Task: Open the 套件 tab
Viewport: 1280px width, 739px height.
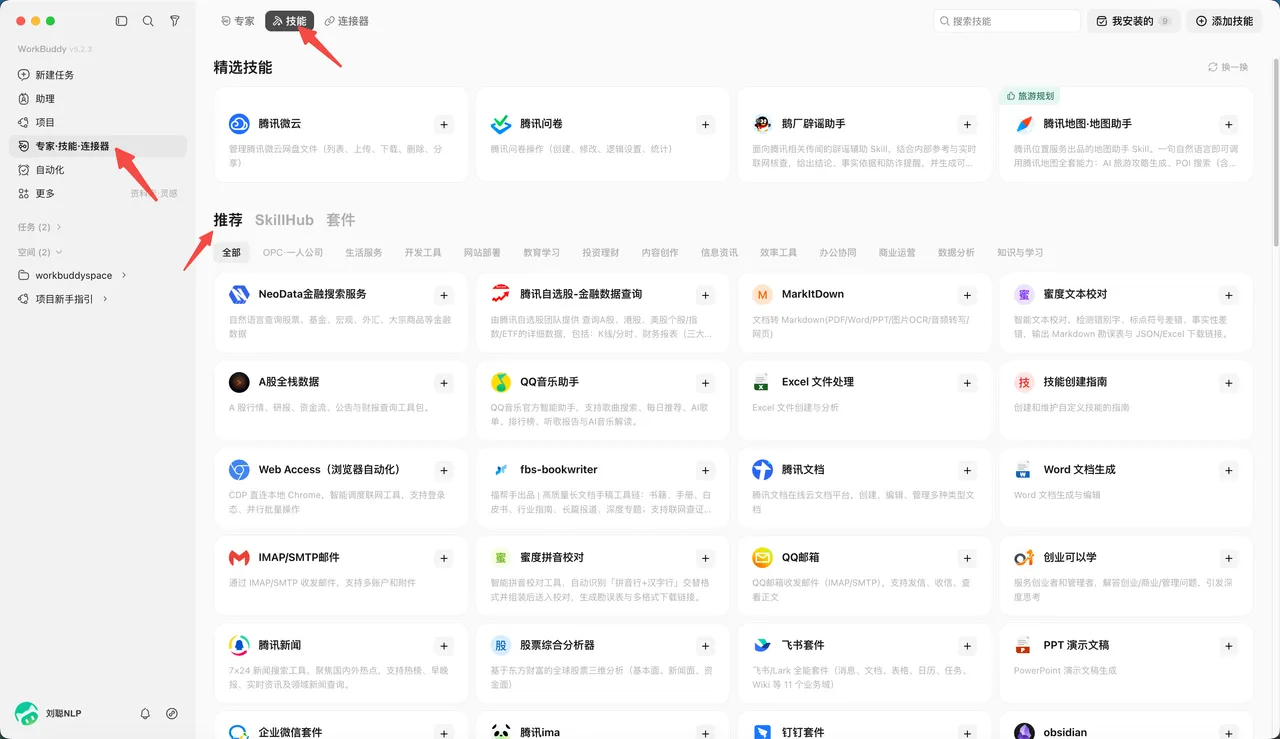Action: point(340,220)
